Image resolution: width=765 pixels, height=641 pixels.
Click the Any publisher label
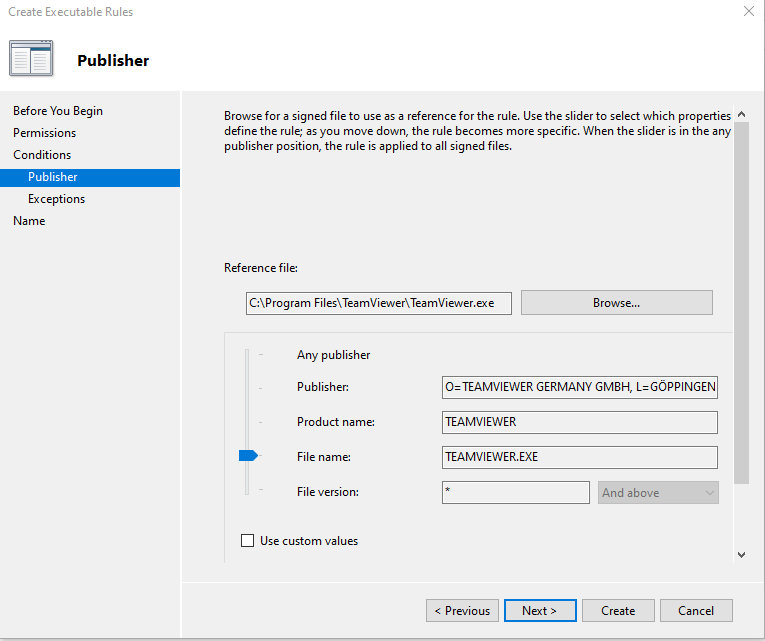[333, 355]
